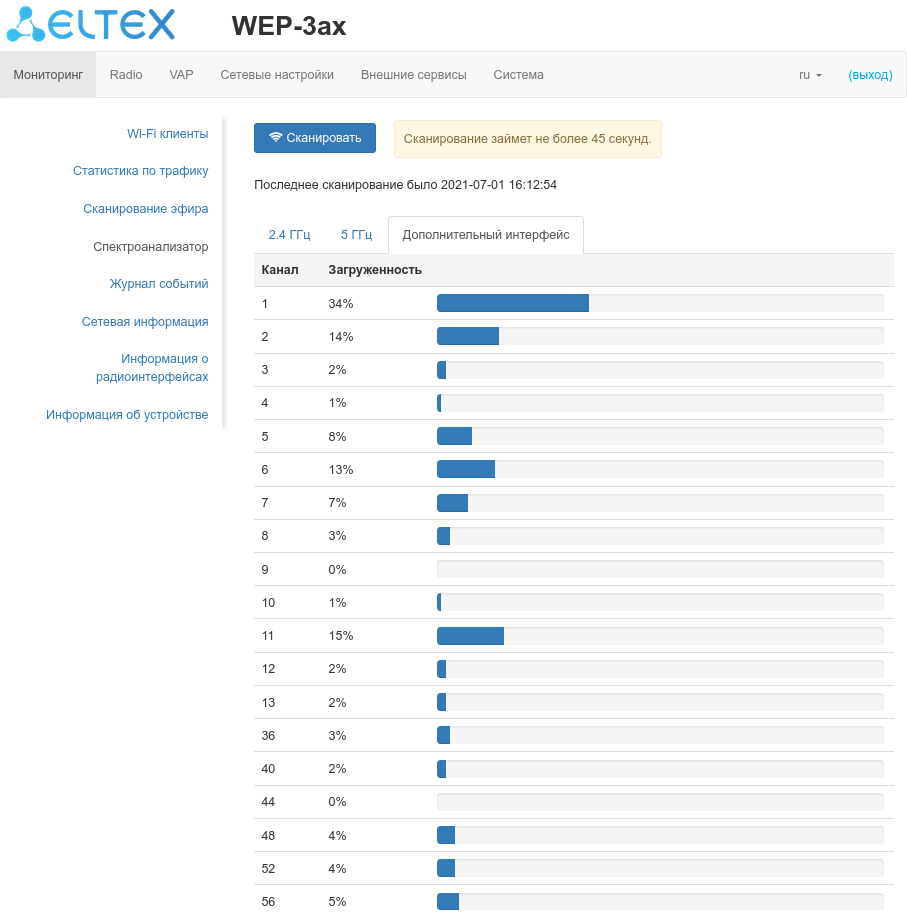Open the Система menu
Image resolution: width=907 pixels, height=913 pixels.
[x=518, y=75]
